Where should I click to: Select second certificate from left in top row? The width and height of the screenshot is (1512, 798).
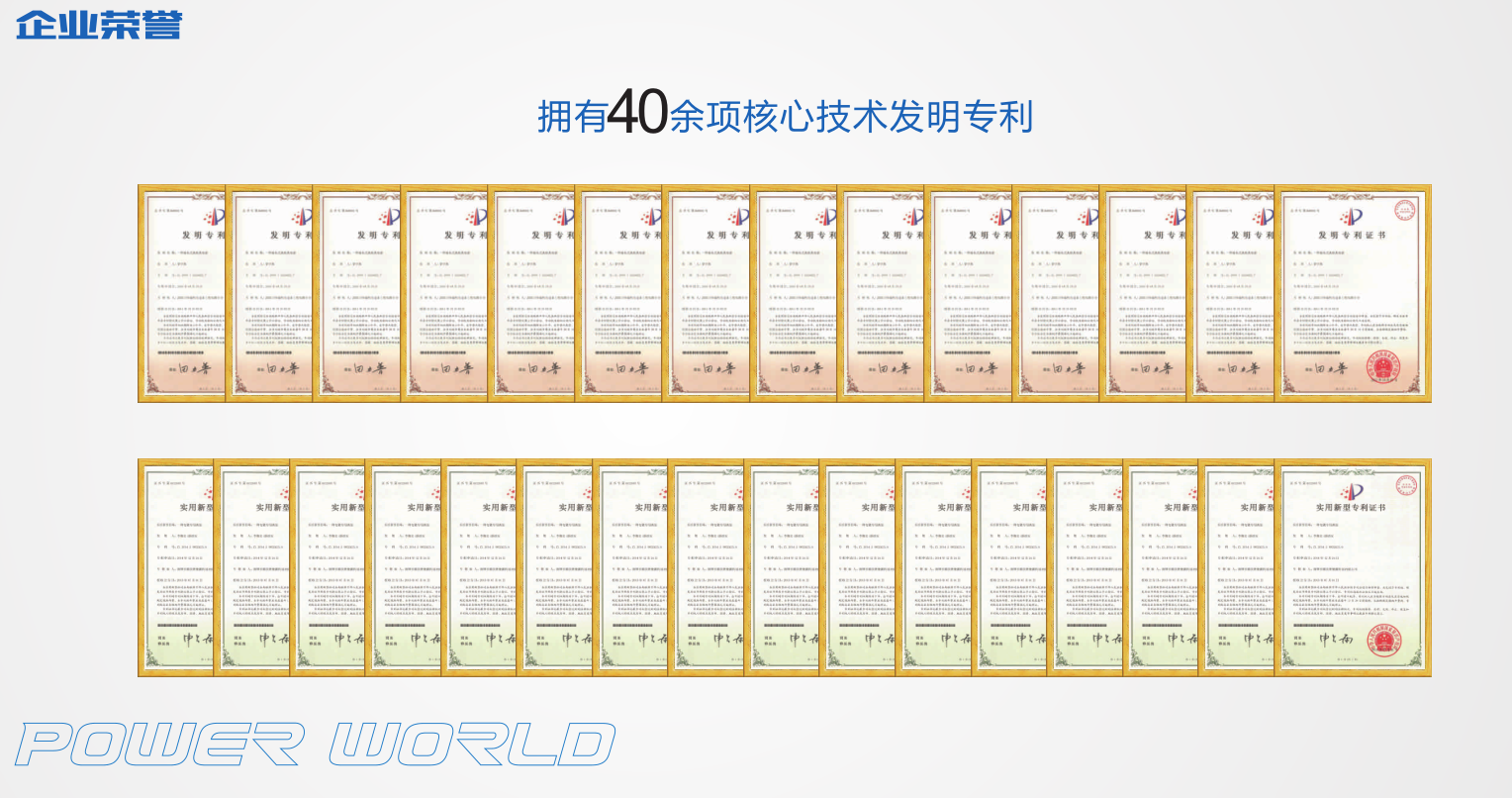point(269,293)
